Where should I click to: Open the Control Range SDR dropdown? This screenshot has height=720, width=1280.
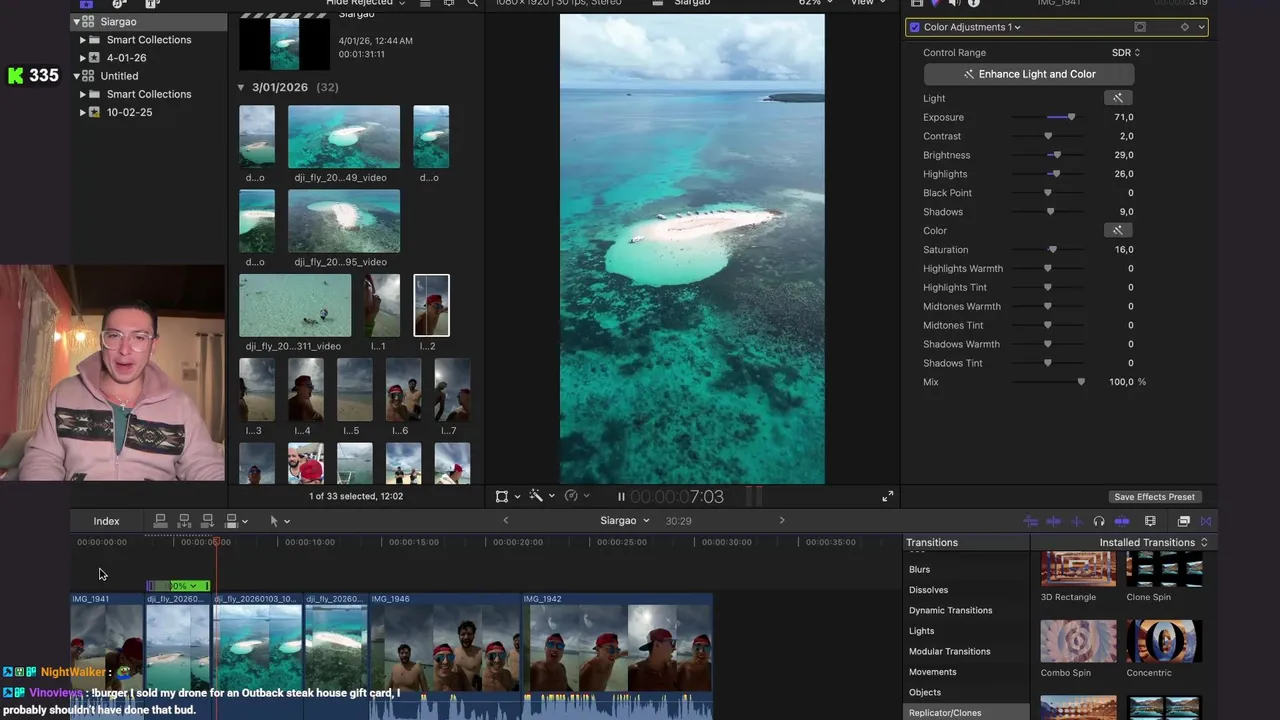coord(1126,53)
